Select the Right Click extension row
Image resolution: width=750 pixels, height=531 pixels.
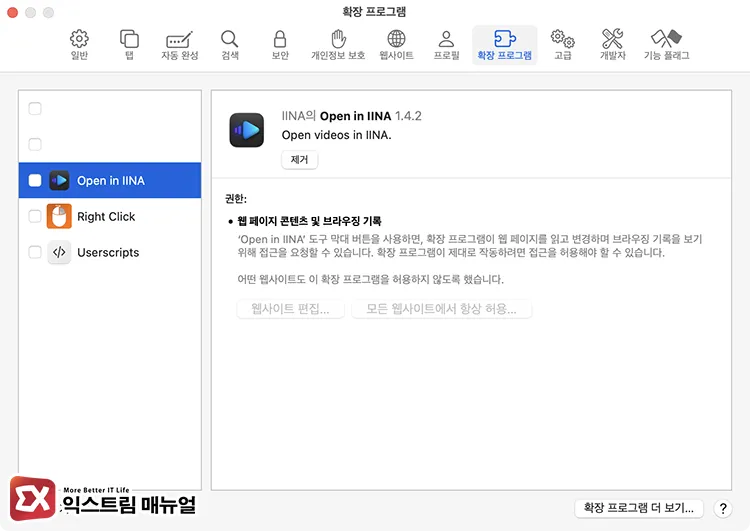point(110,216)
